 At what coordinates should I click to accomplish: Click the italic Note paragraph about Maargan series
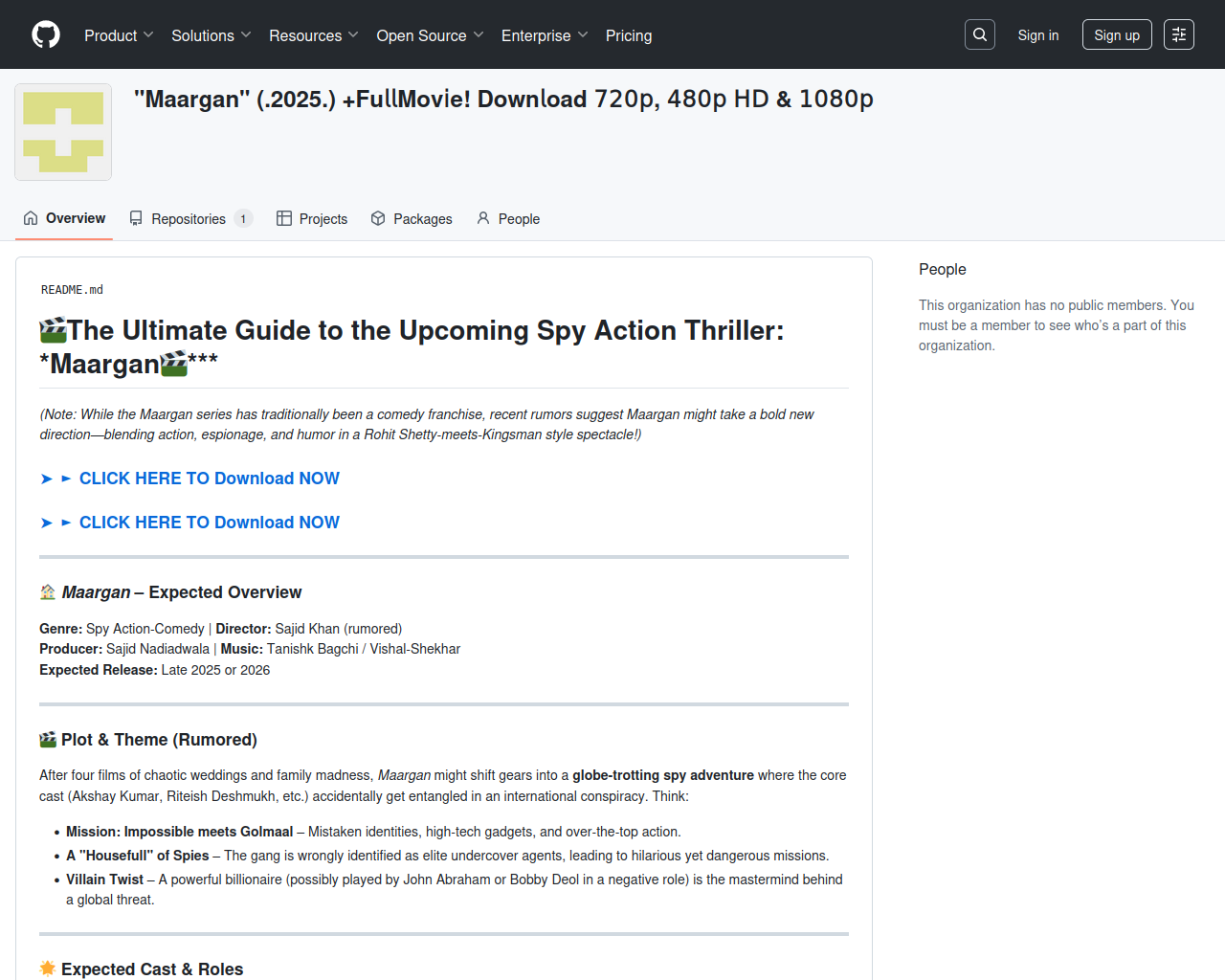(427, 424)
